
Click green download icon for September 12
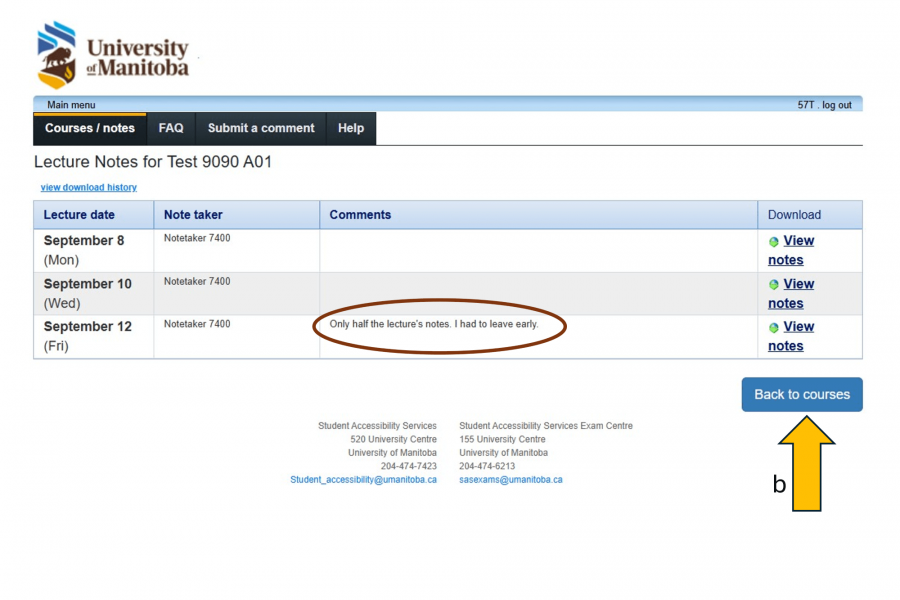(773, 328)
